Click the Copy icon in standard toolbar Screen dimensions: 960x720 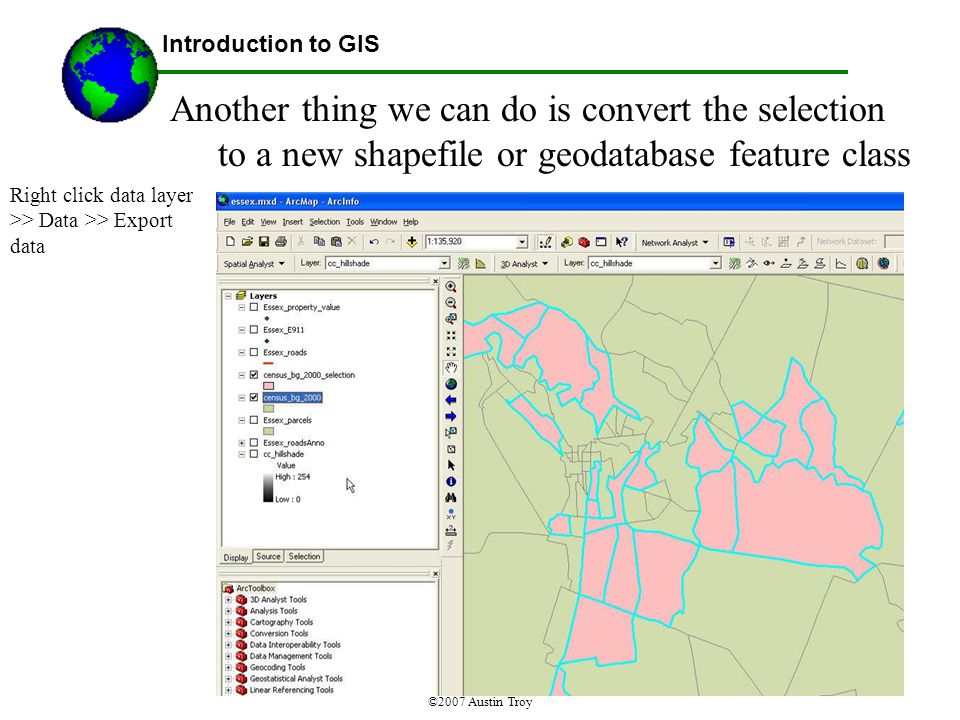(318, 242)
